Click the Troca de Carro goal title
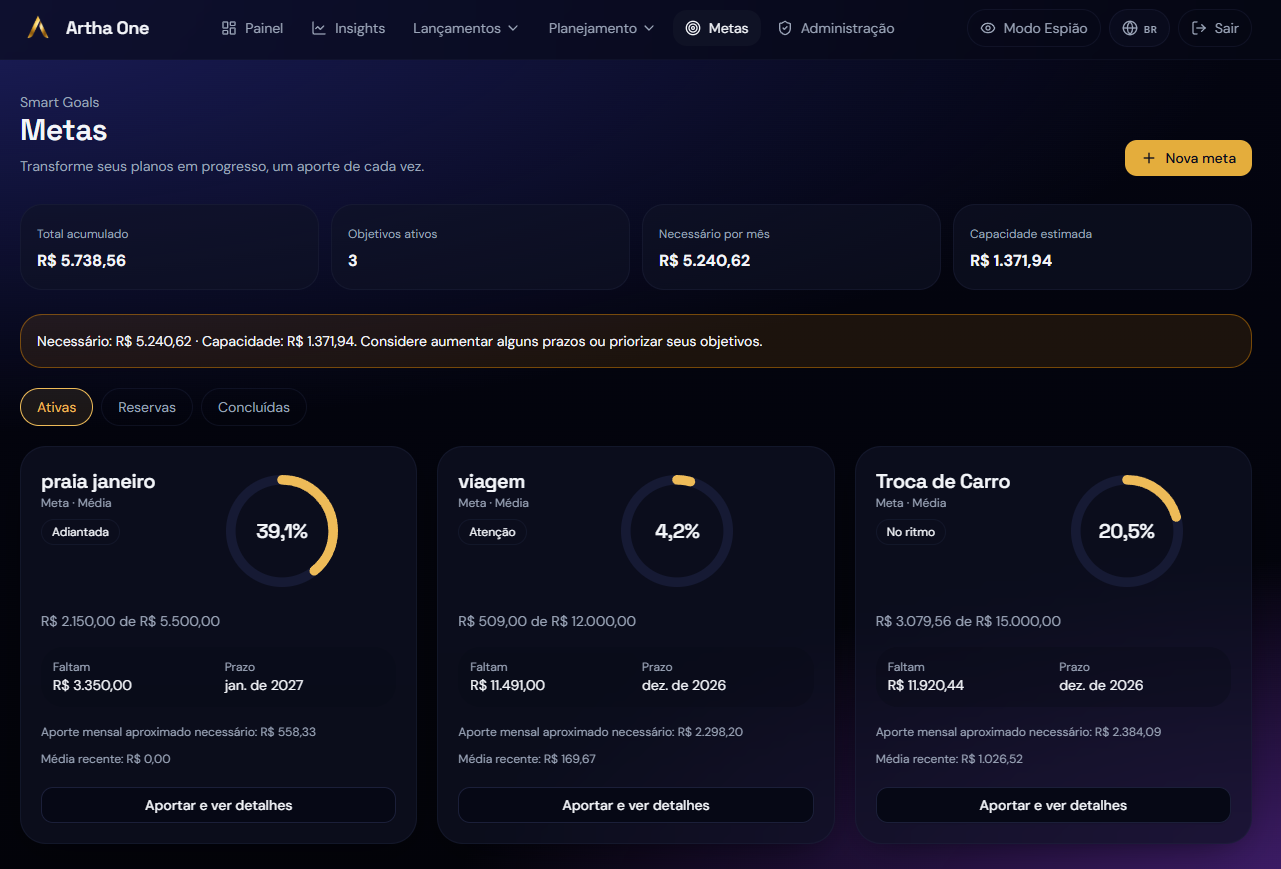The width and height of the screenshot is (1281, 869). coord(943,481)
